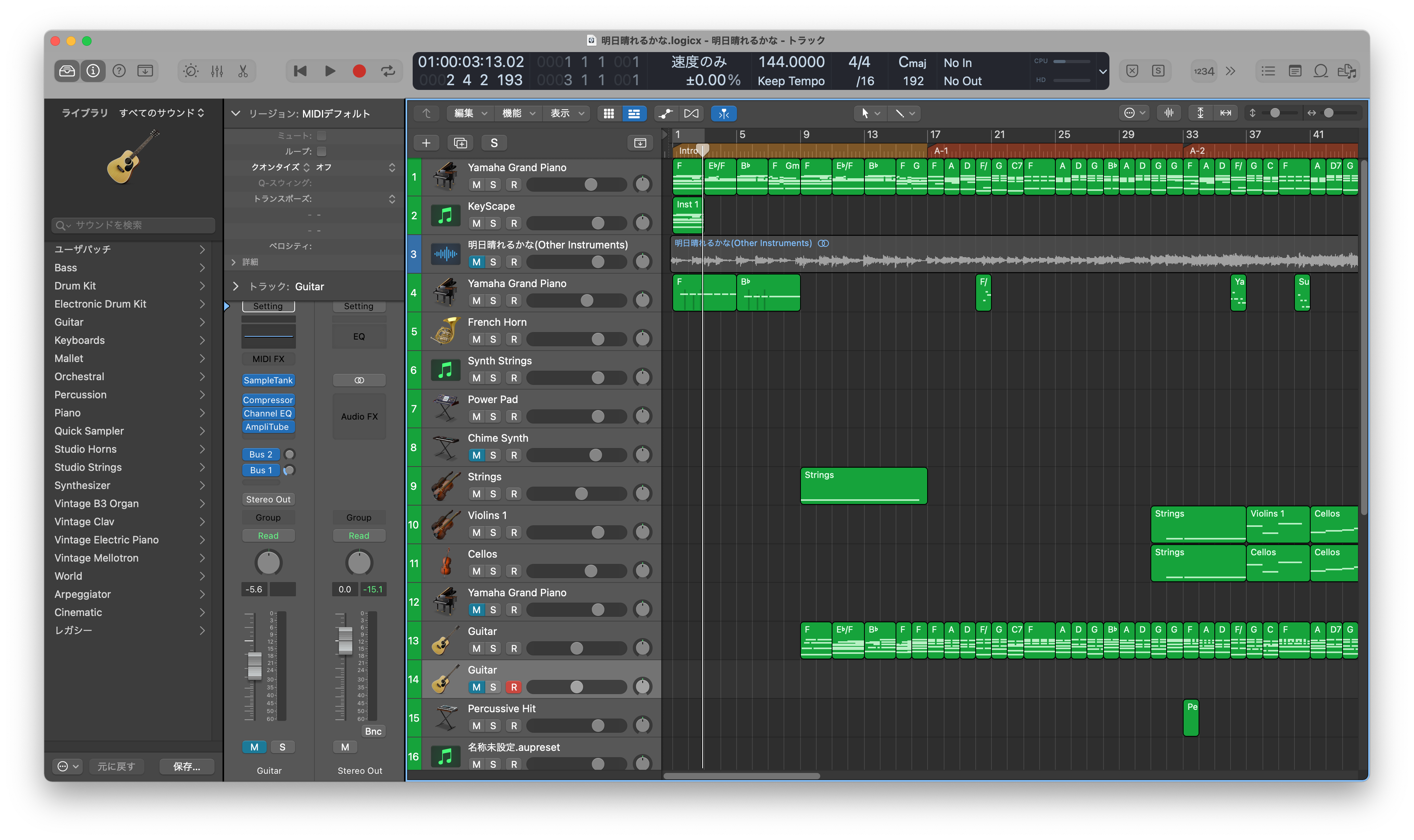This screenshot has height=840, width=1414.
Task: Toggle the Cycle loop mode button
Action: 388,71
